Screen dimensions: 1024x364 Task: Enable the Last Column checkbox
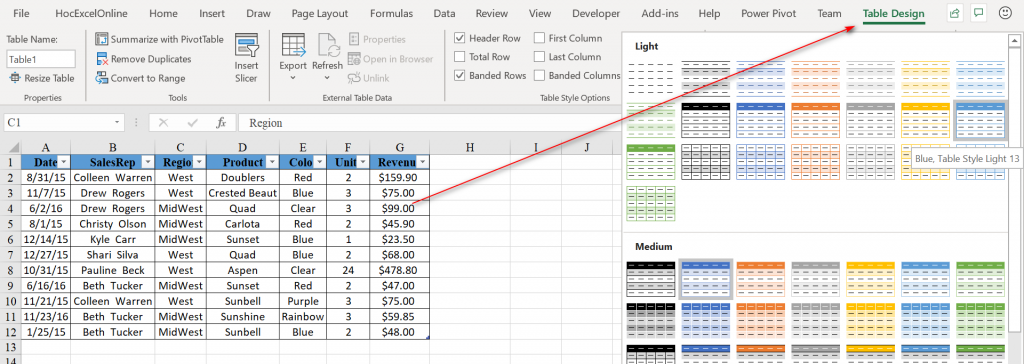click(539, 57)
